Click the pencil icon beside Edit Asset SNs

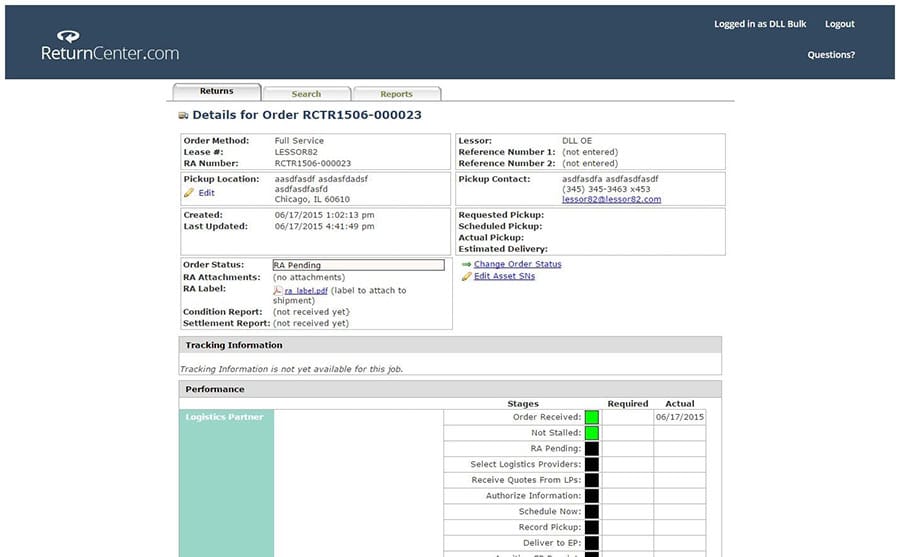click(466, 276)
